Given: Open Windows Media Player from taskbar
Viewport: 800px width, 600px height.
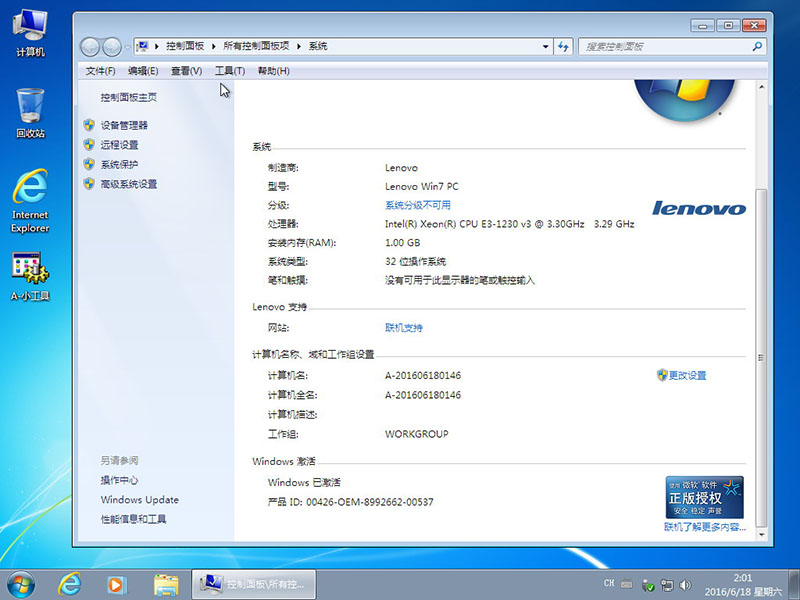Looking at the screenshot, I should (x=116, y=585).
